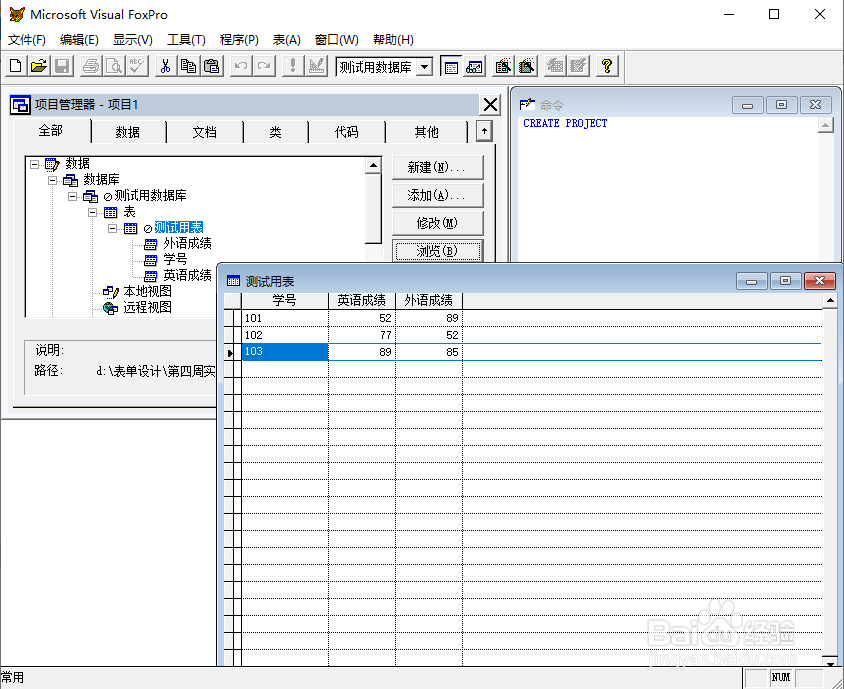
Task: Select the 学号 cell with value 101
Action: 285,318
